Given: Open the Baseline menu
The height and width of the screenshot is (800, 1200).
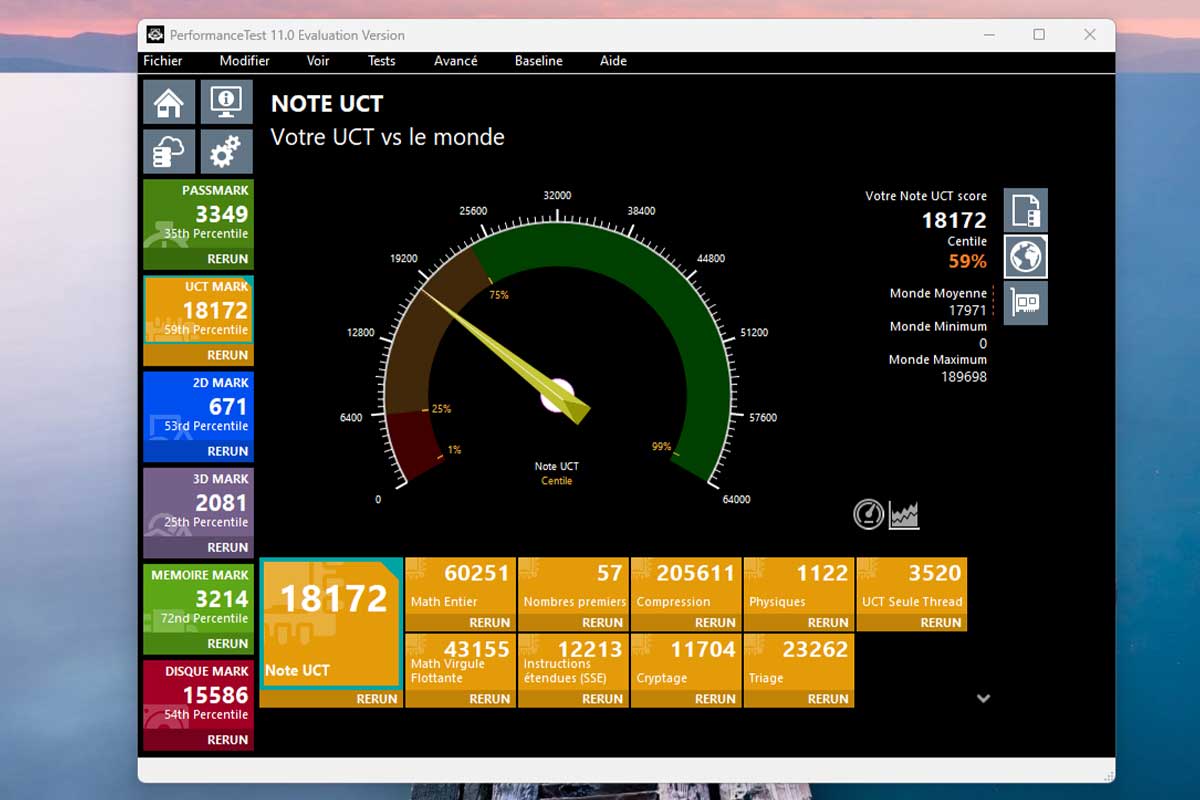Looking at the screenshot, I should coord(539,61).
